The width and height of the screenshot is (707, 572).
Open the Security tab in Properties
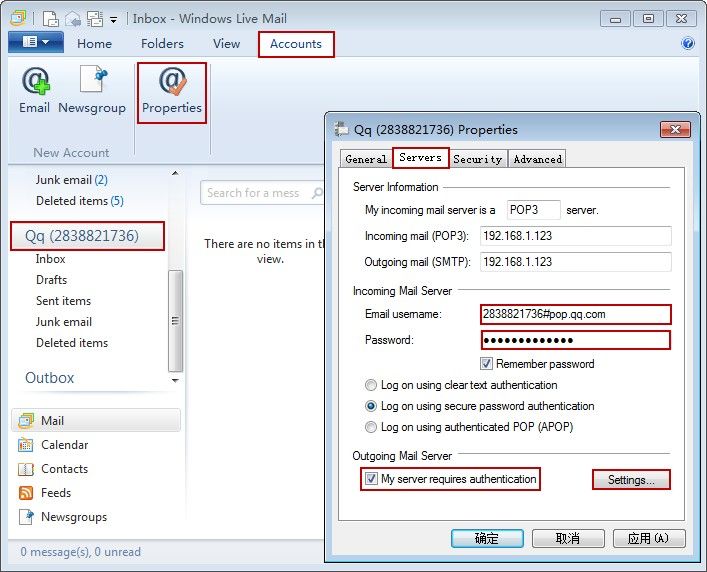click(477, 159)
